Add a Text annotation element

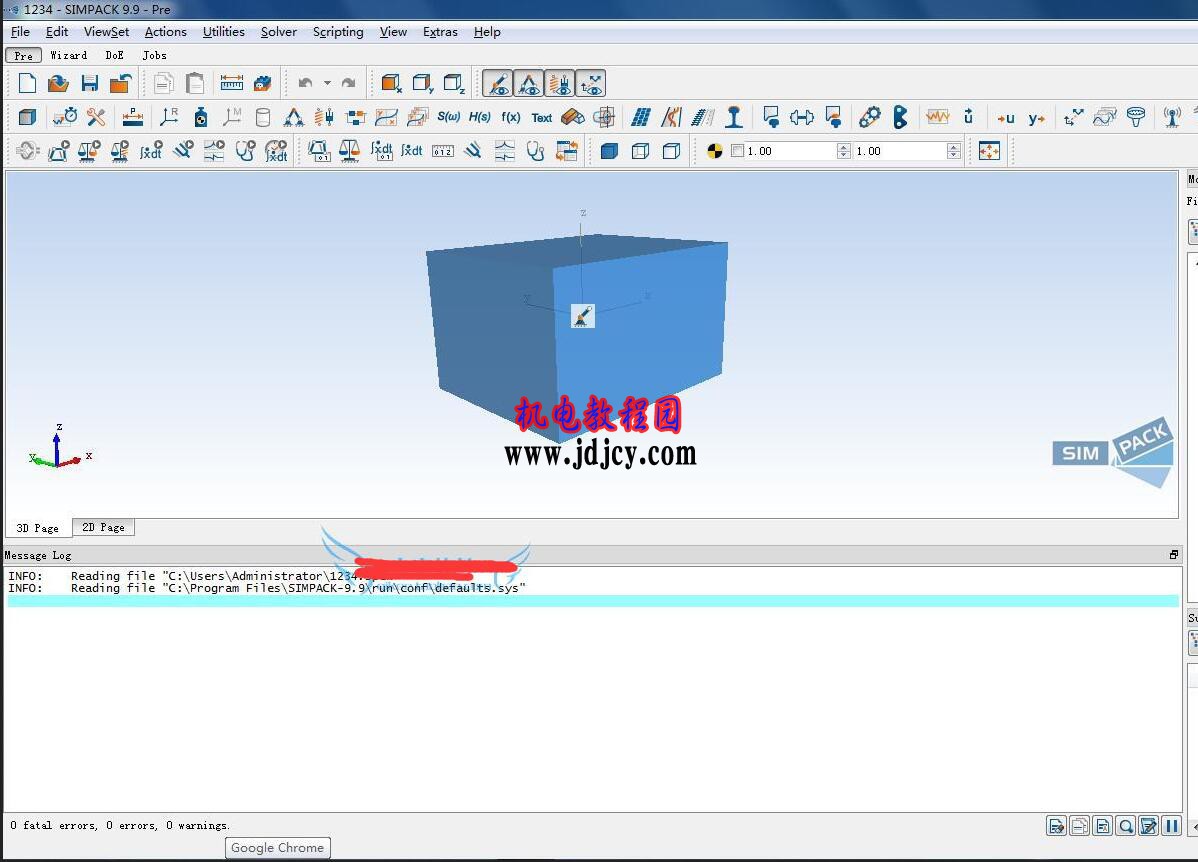click(542, 118)
